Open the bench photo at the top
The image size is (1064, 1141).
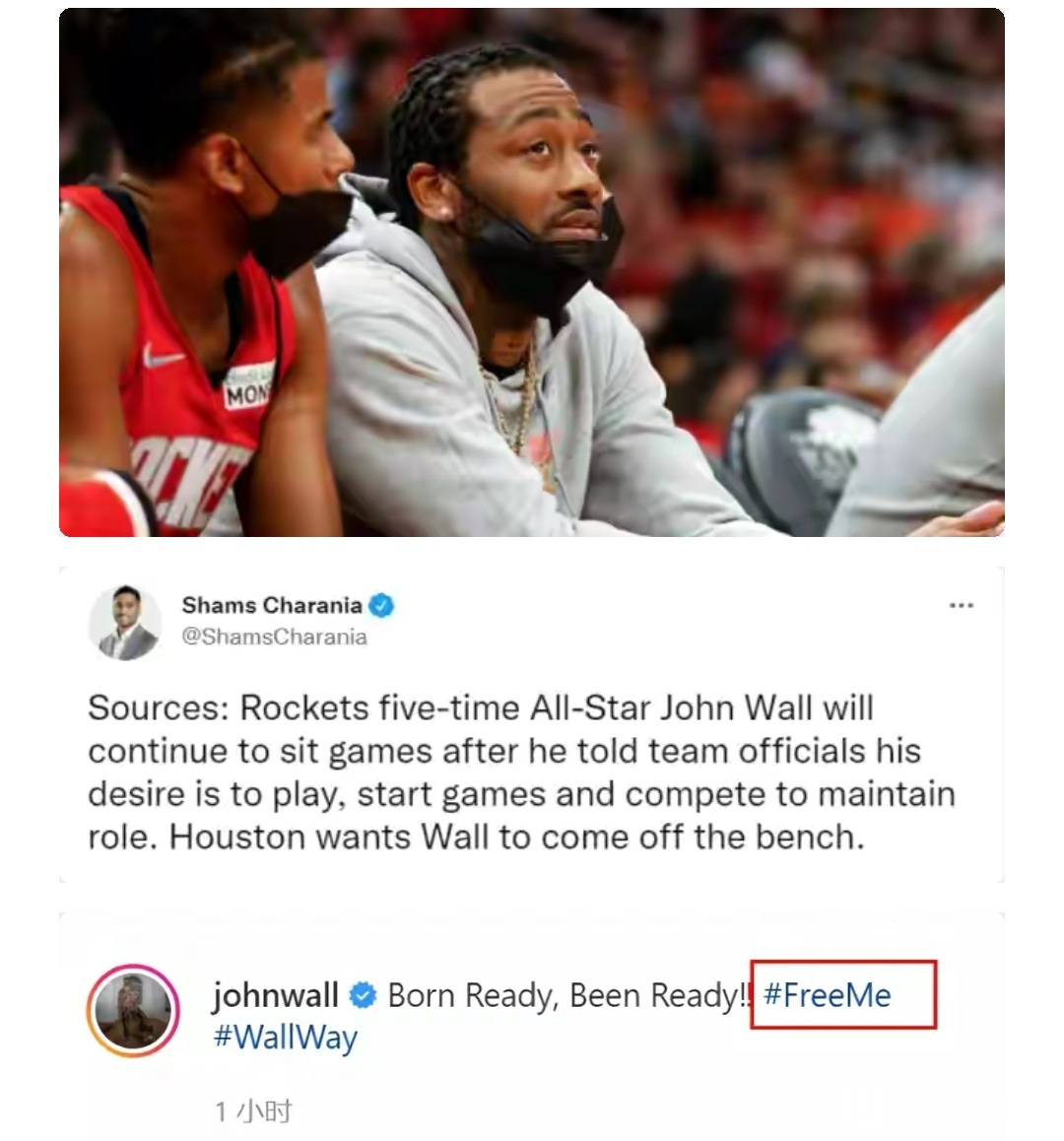tap(532, 272)
